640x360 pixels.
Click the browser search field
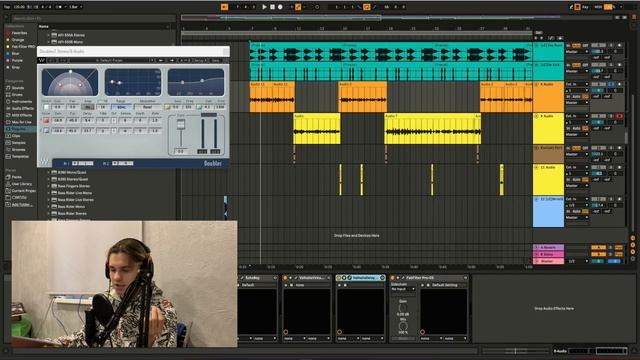click(x=94, y=18)
